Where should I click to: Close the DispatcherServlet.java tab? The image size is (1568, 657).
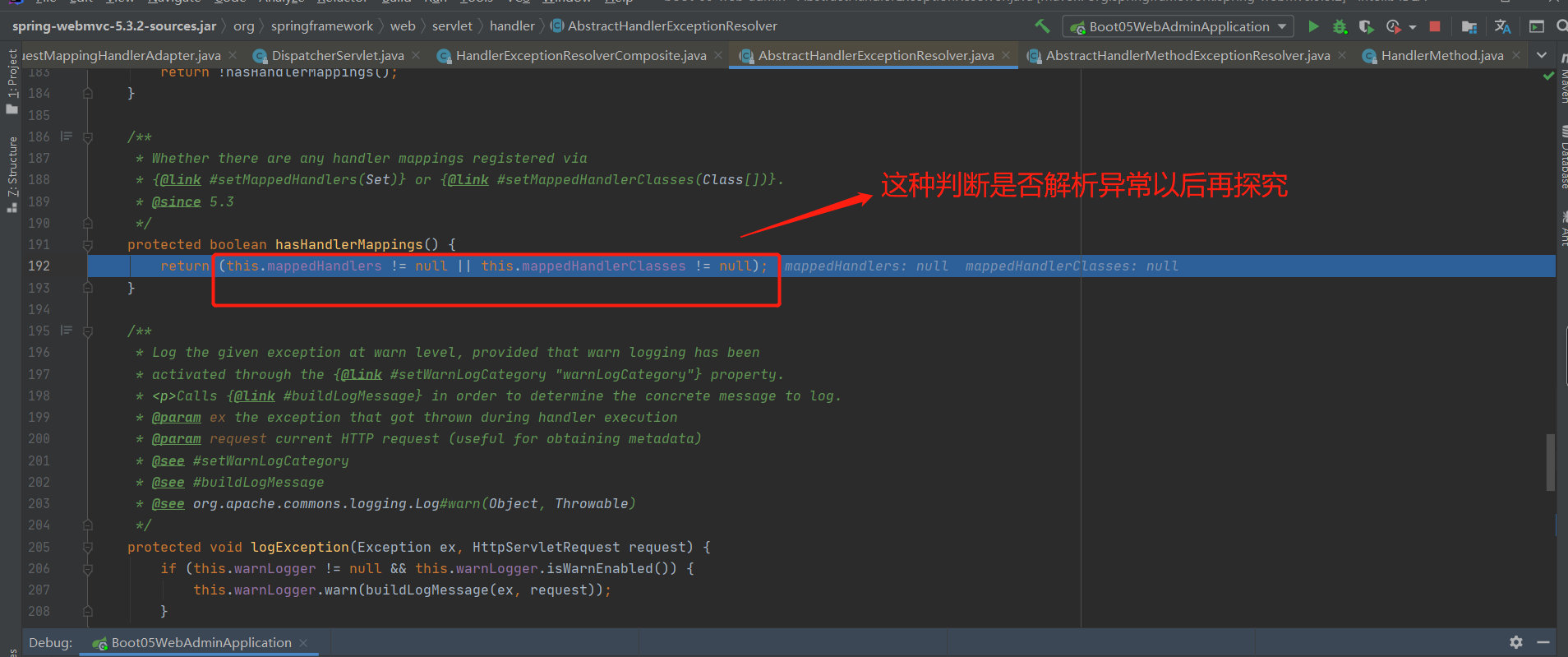416,55
